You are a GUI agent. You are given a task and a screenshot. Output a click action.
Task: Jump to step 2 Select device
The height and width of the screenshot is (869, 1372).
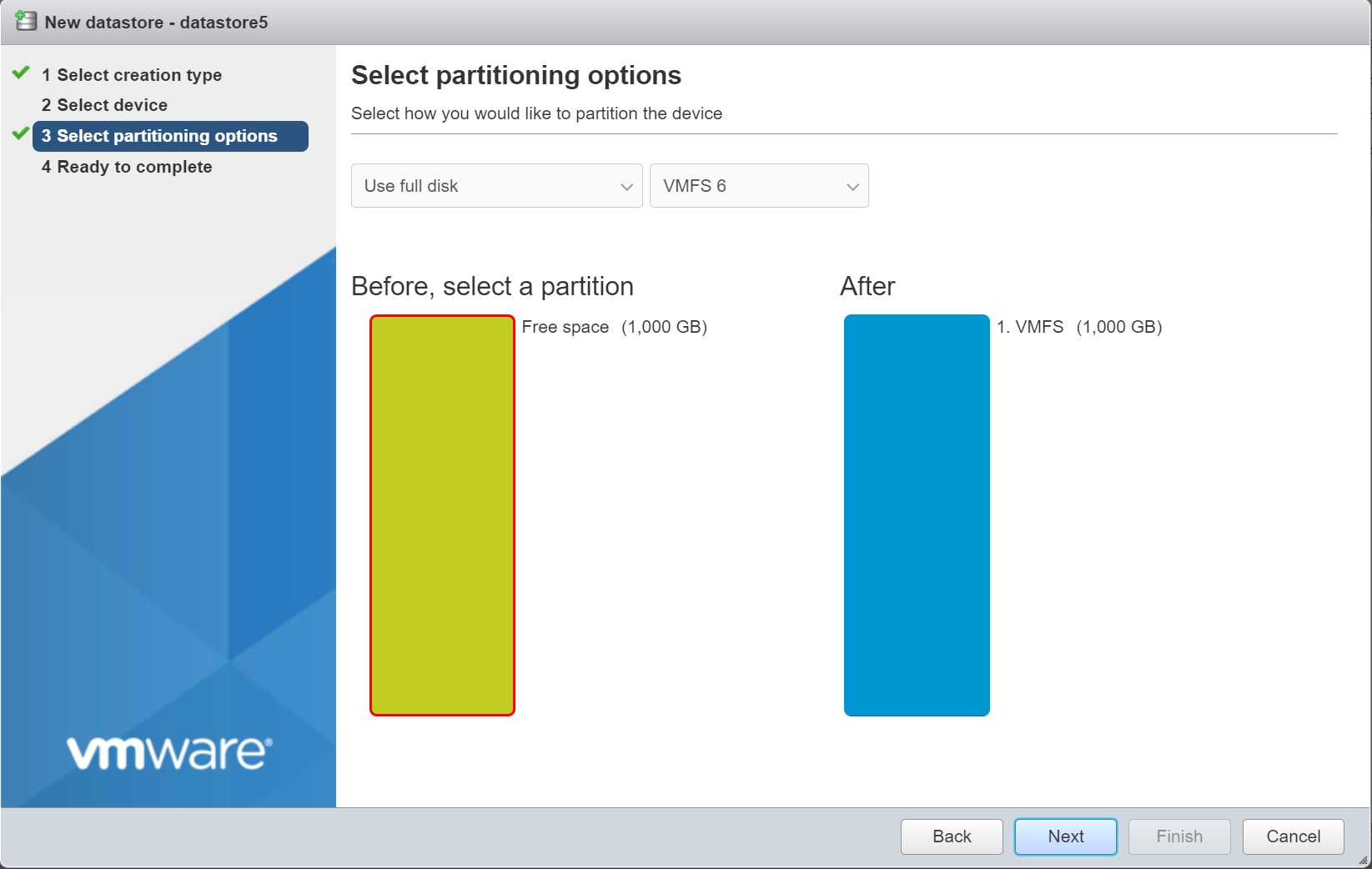point(105,105)
